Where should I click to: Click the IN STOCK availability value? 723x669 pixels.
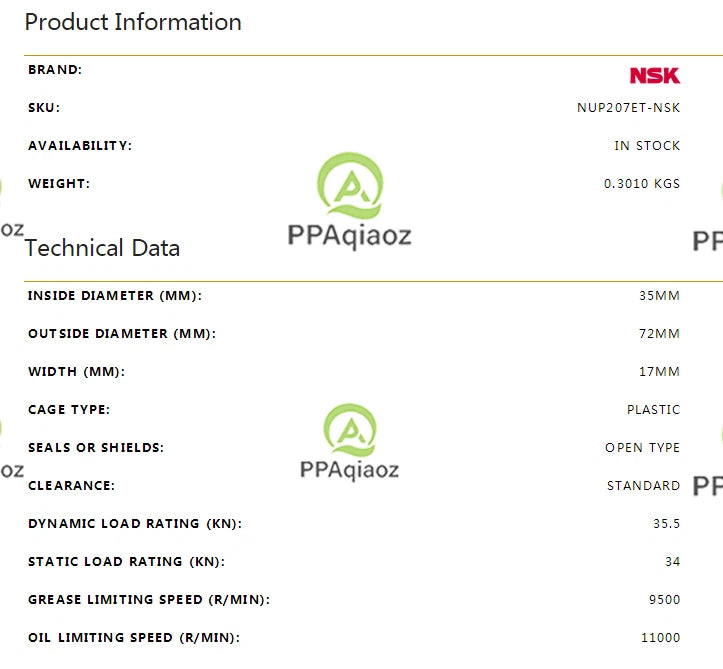click(x=647, y=146)
